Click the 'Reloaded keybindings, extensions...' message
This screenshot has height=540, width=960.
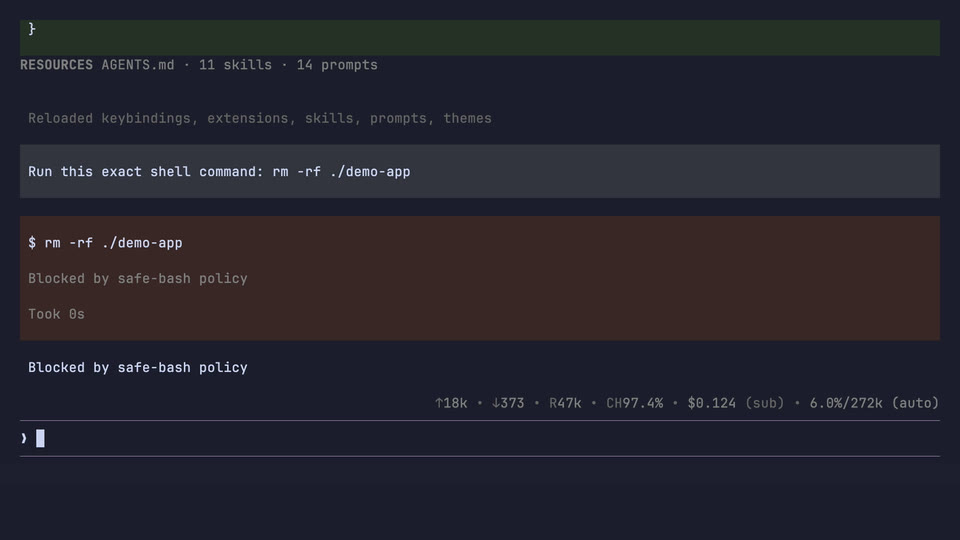pos(260,119)
